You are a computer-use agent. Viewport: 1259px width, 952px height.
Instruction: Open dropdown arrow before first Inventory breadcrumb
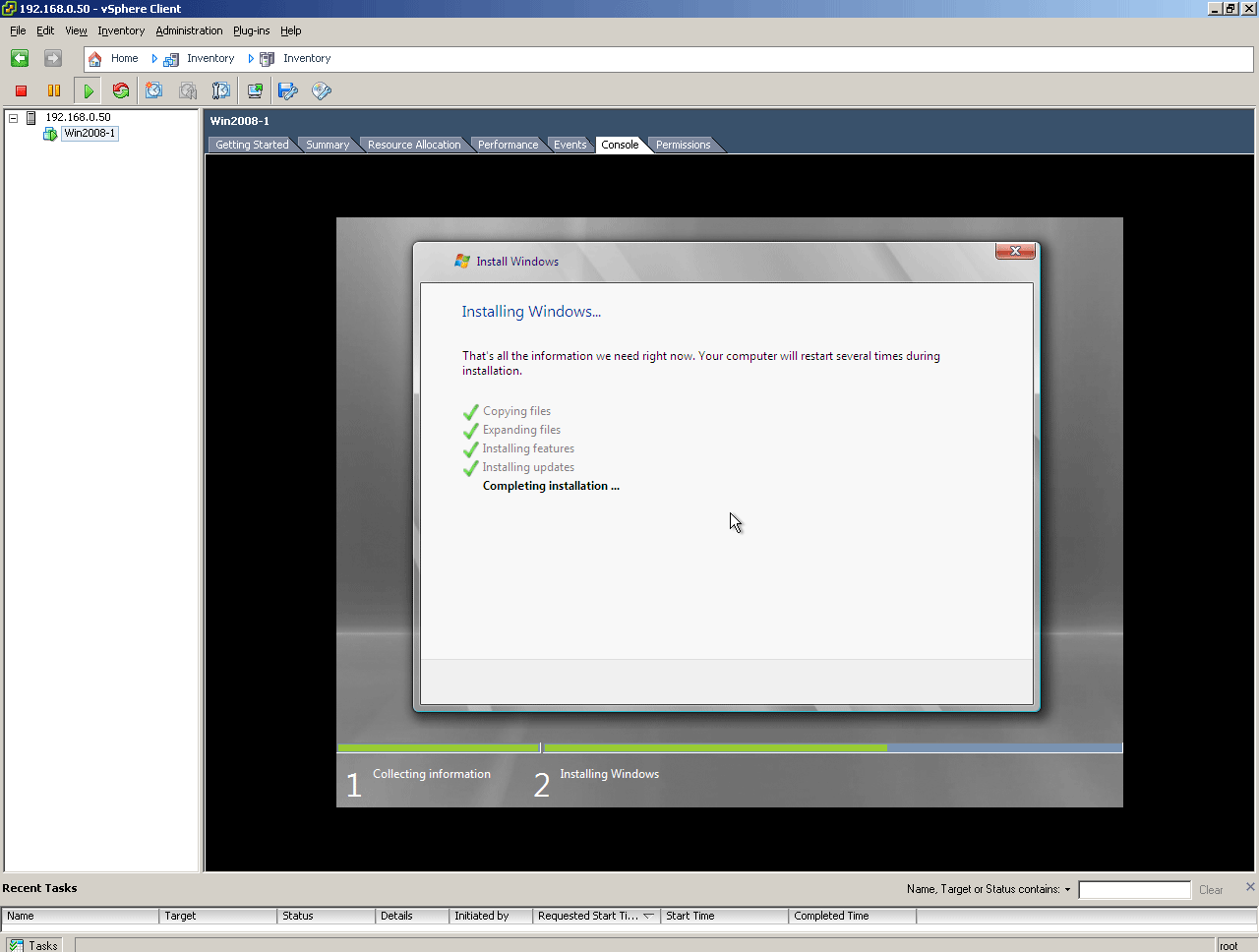click(x=154, y=59)
